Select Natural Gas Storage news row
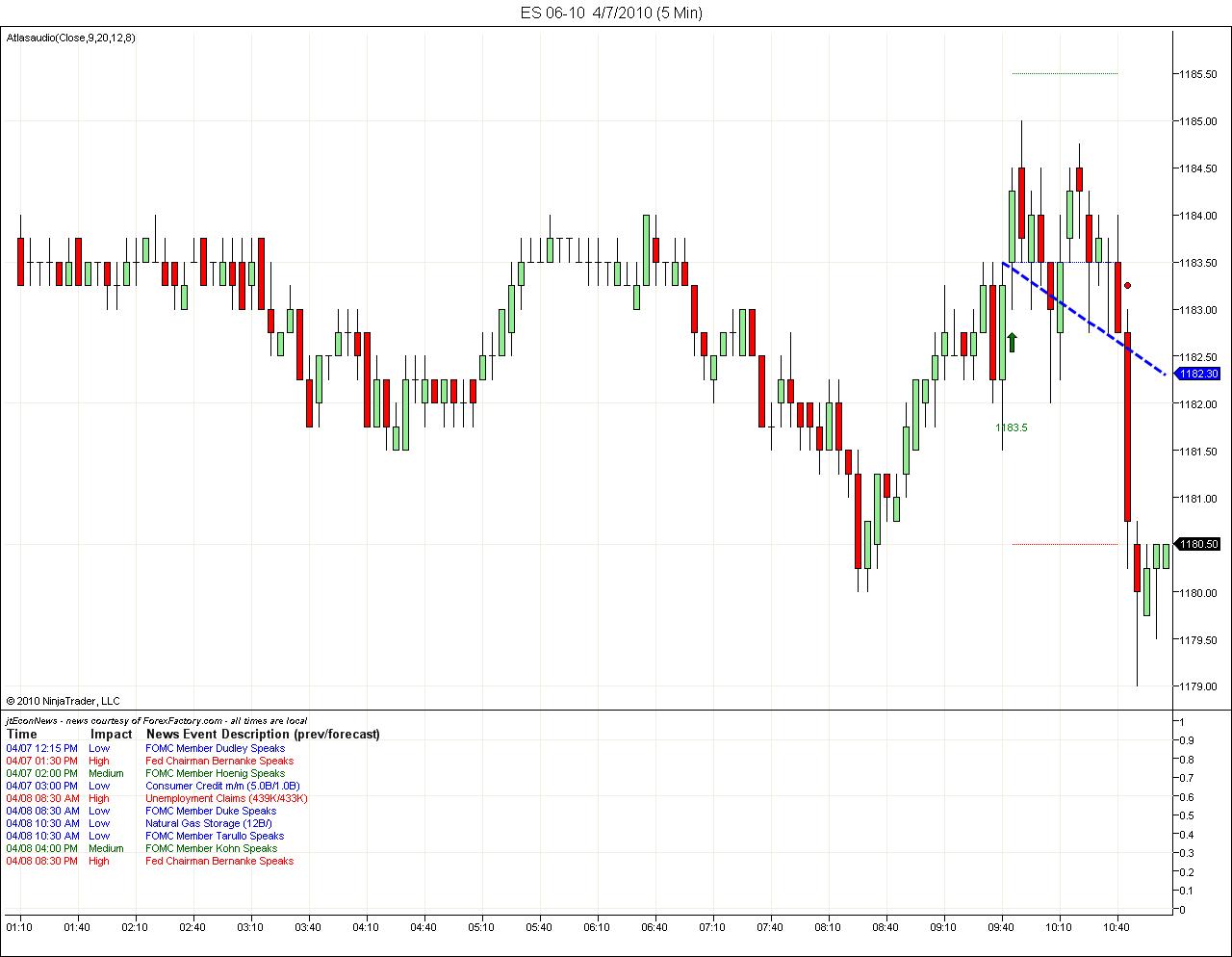The image size is (1232, 957). (140, 823)
